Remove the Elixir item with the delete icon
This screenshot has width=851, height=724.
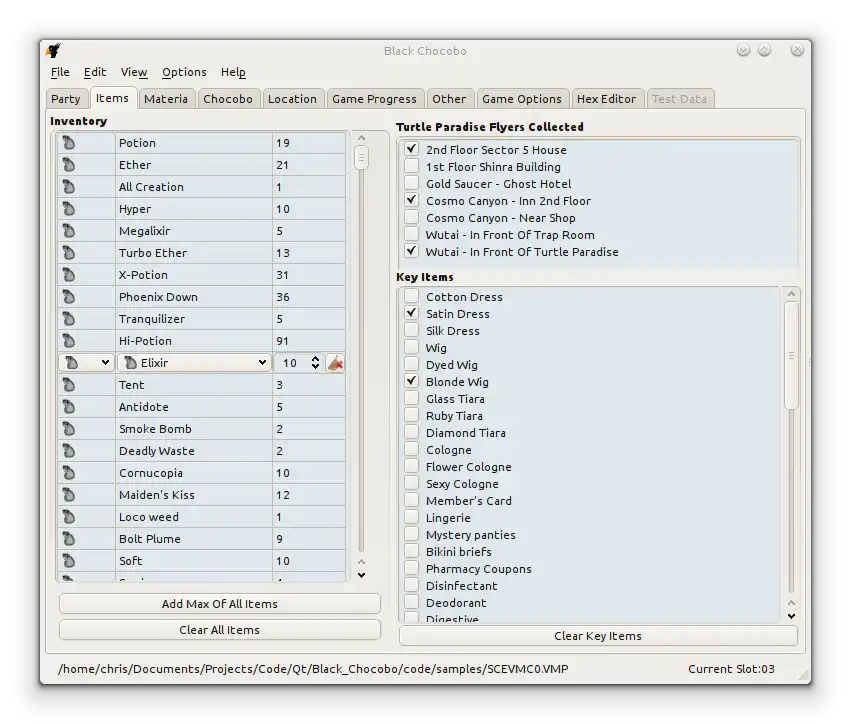[x=336, y=363]
